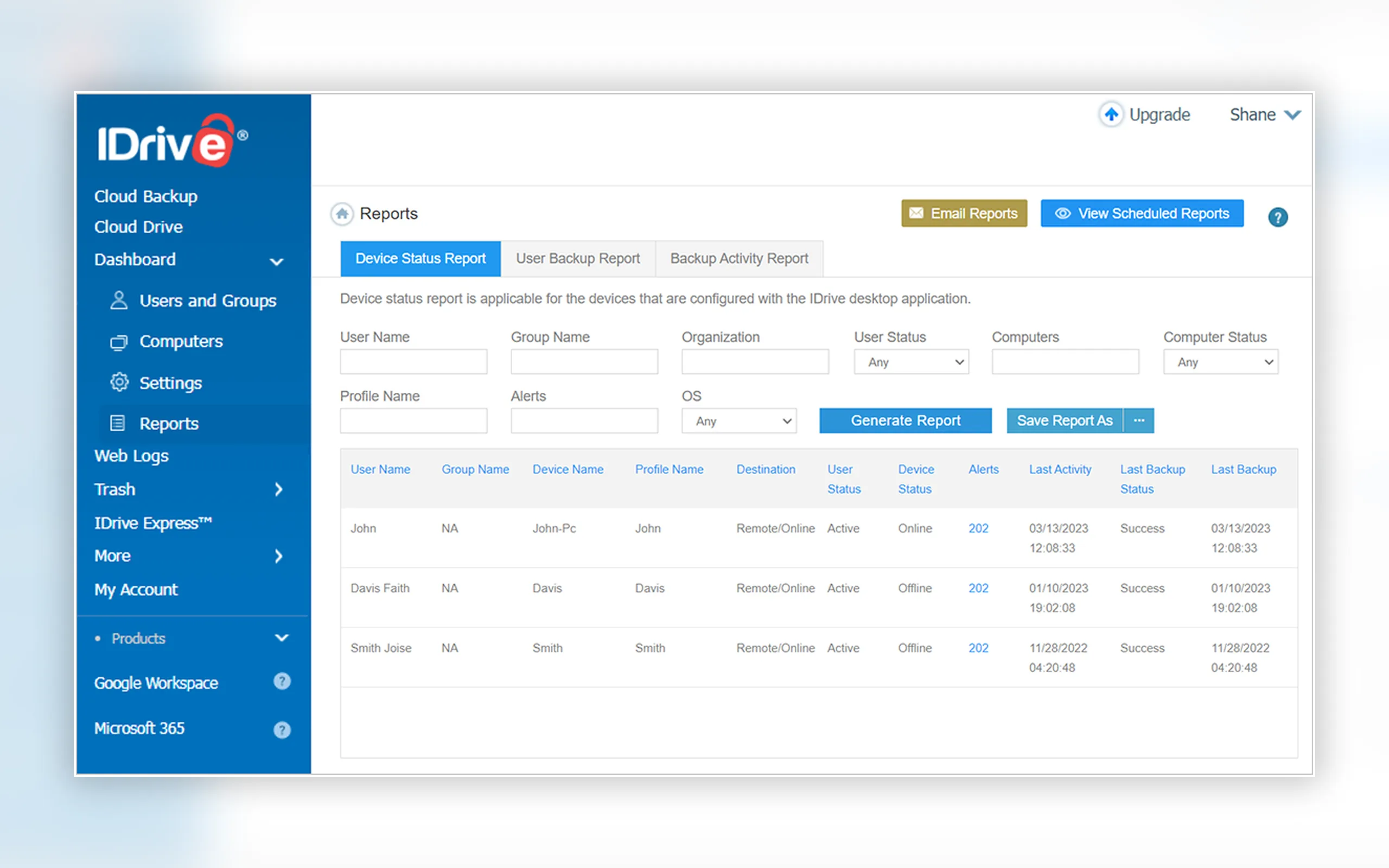Viewport: 1389px width, 868px height.
Task: Switch to User Backup Report tab
Action: click(578, 259)
